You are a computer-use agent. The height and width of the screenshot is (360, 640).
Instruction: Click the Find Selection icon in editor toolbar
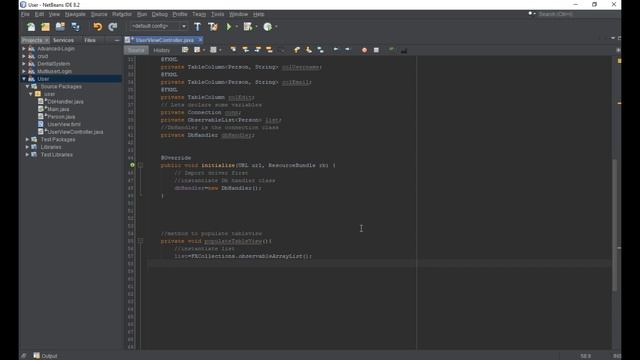[233, 50]
